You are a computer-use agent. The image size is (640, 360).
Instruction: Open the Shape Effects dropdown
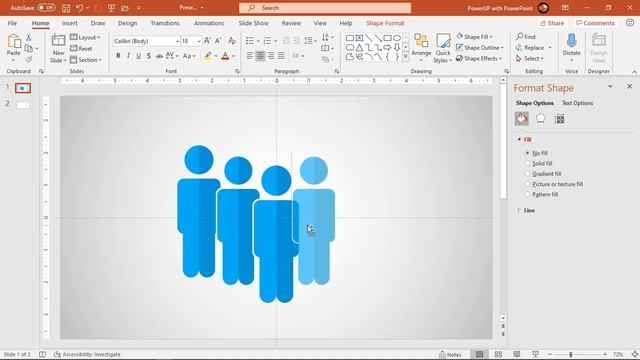479,58
